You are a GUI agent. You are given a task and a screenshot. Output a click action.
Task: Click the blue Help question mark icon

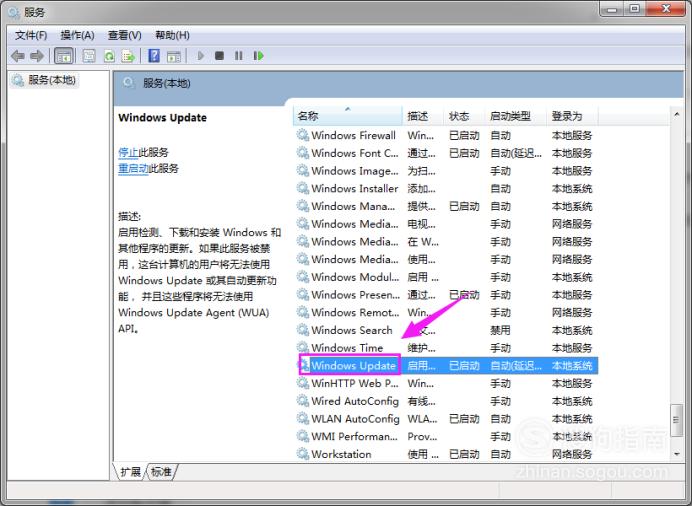[x=154, y=56]
